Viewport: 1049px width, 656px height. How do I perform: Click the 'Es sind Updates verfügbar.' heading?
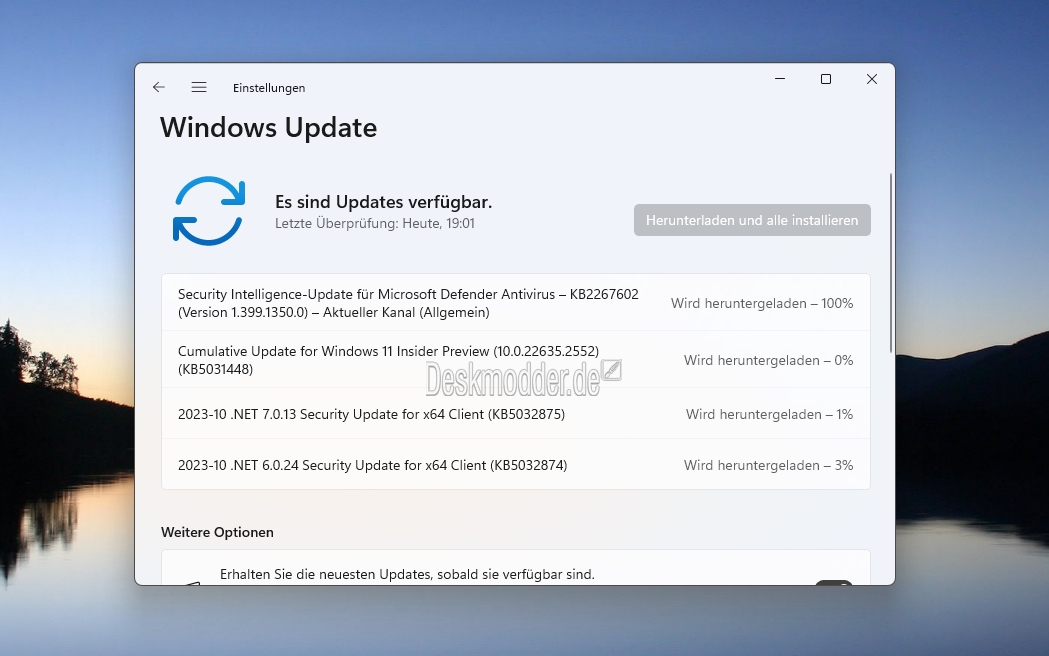383,201
